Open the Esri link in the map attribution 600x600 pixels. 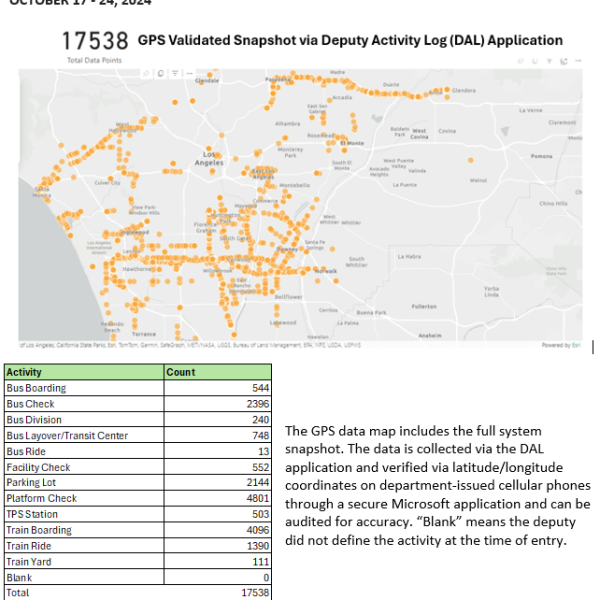[x=577, y=345]
